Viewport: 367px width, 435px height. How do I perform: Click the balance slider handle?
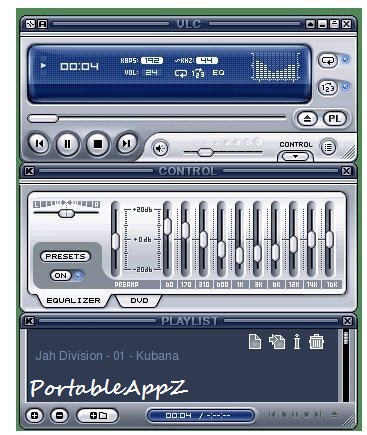[x=66, y=213]
